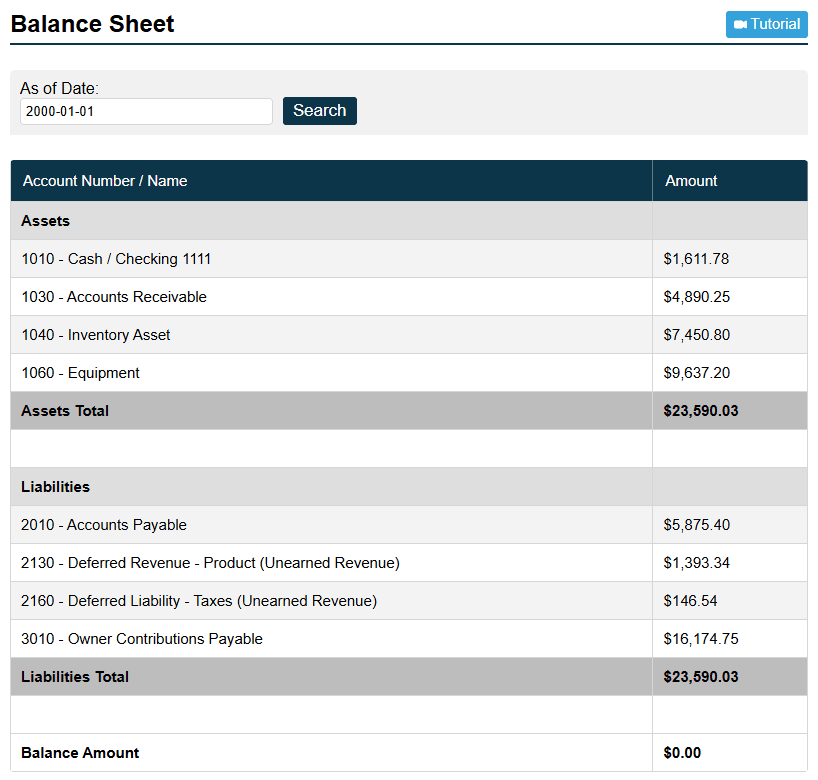Click the amount $7,450.80
818x780 pixels.
click(x=696, y=335)
